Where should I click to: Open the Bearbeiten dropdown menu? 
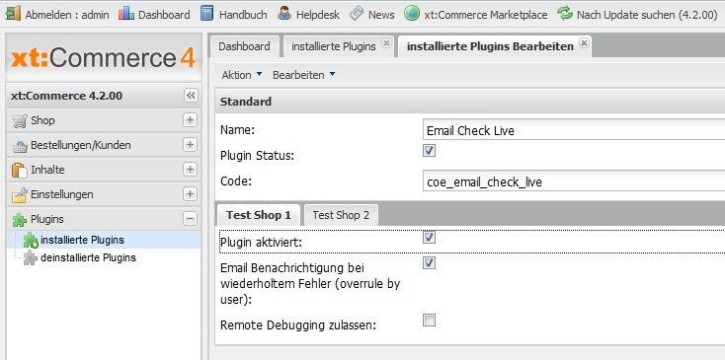(304, 75)
